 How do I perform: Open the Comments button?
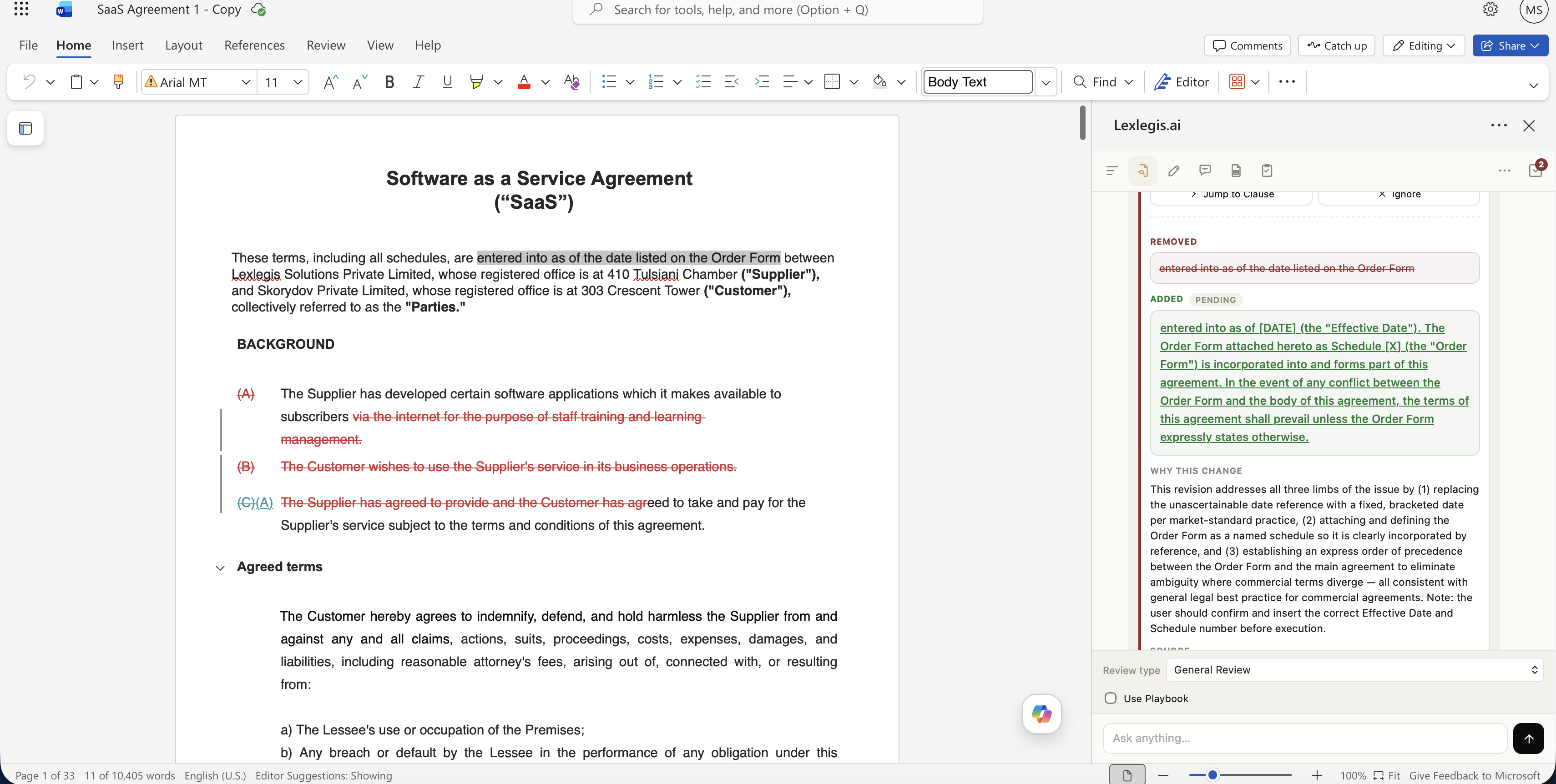(1248, 45)
